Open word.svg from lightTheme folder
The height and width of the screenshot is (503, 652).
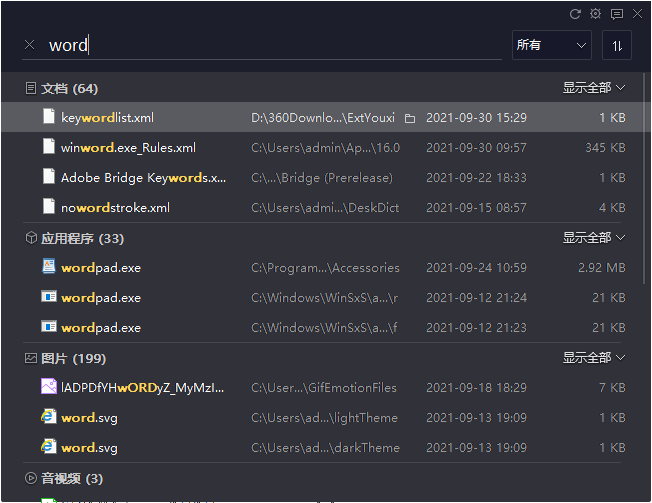click(89, 417)
